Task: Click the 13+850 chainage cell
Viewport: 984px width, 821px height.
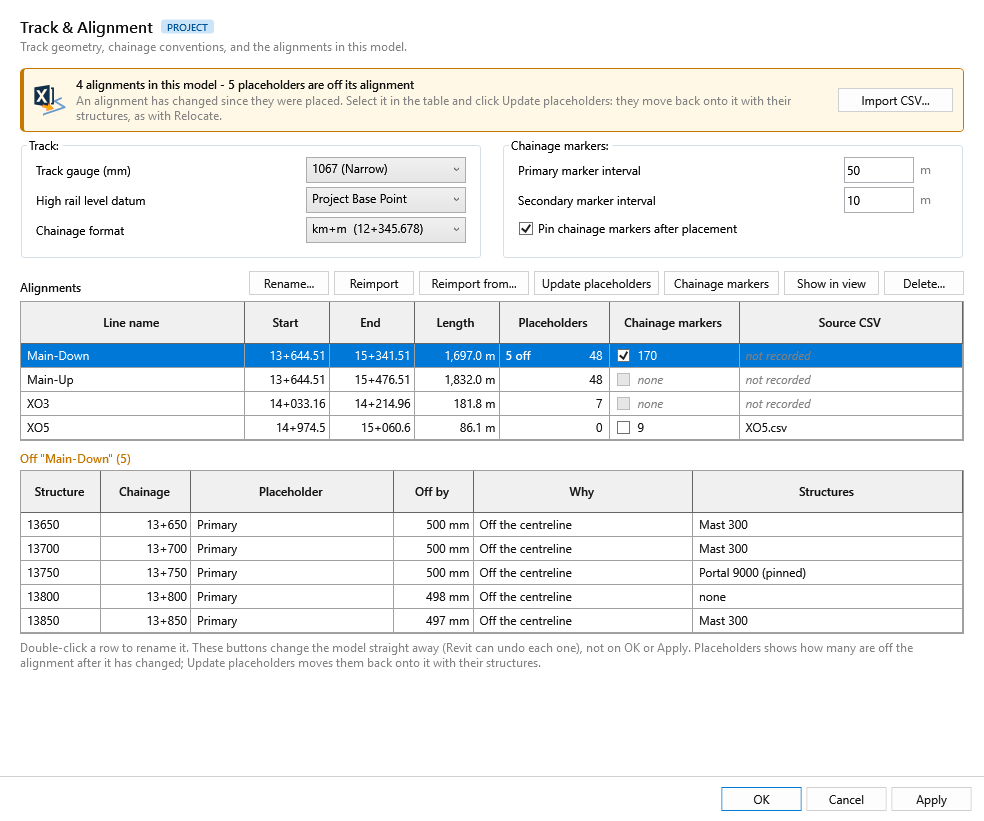Action: pyautogui.click(x=145, y=620)
